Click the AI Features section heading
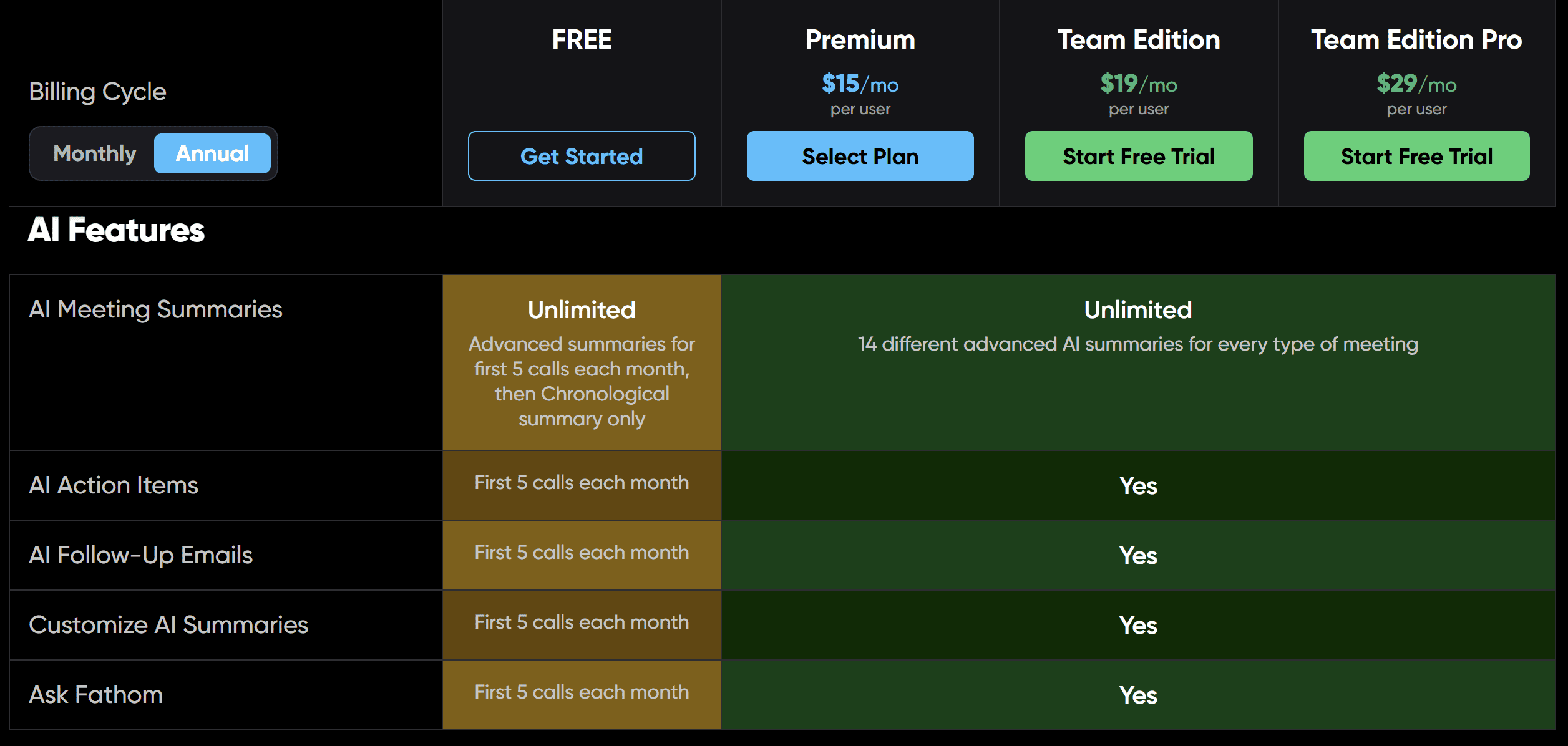The height and width of the screenshot is (746, 1568). pyautogui.click(x=116, y=230)
